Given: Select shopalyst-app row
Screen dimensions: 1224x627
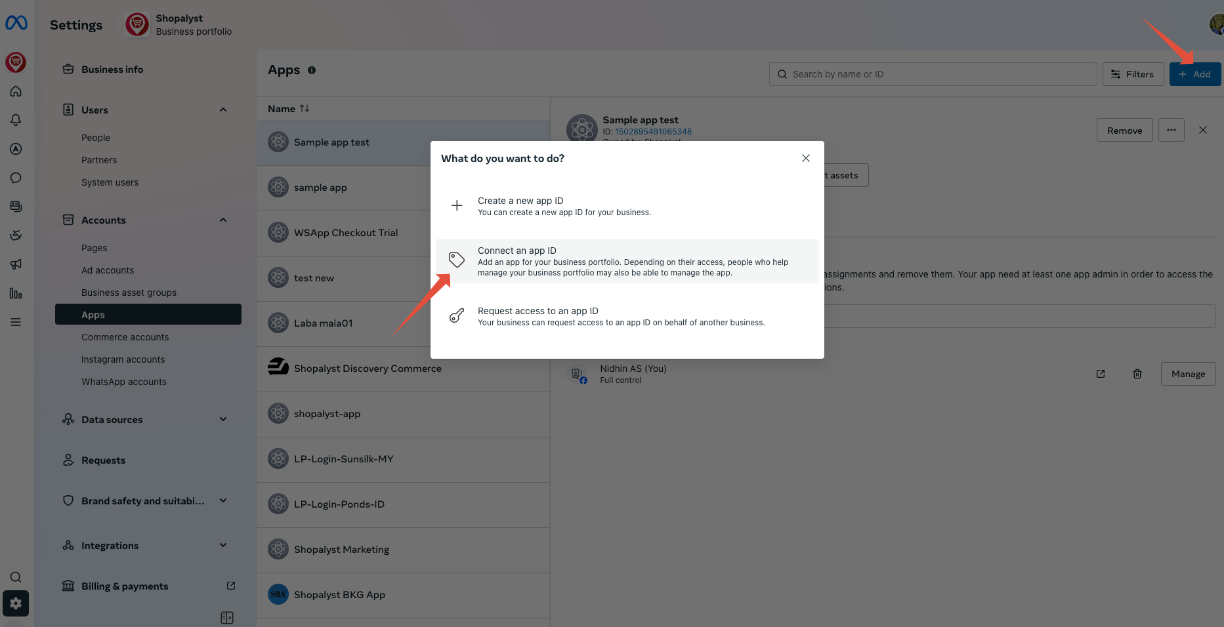Looking at the screenshot, I should click(x=404, y=414).
